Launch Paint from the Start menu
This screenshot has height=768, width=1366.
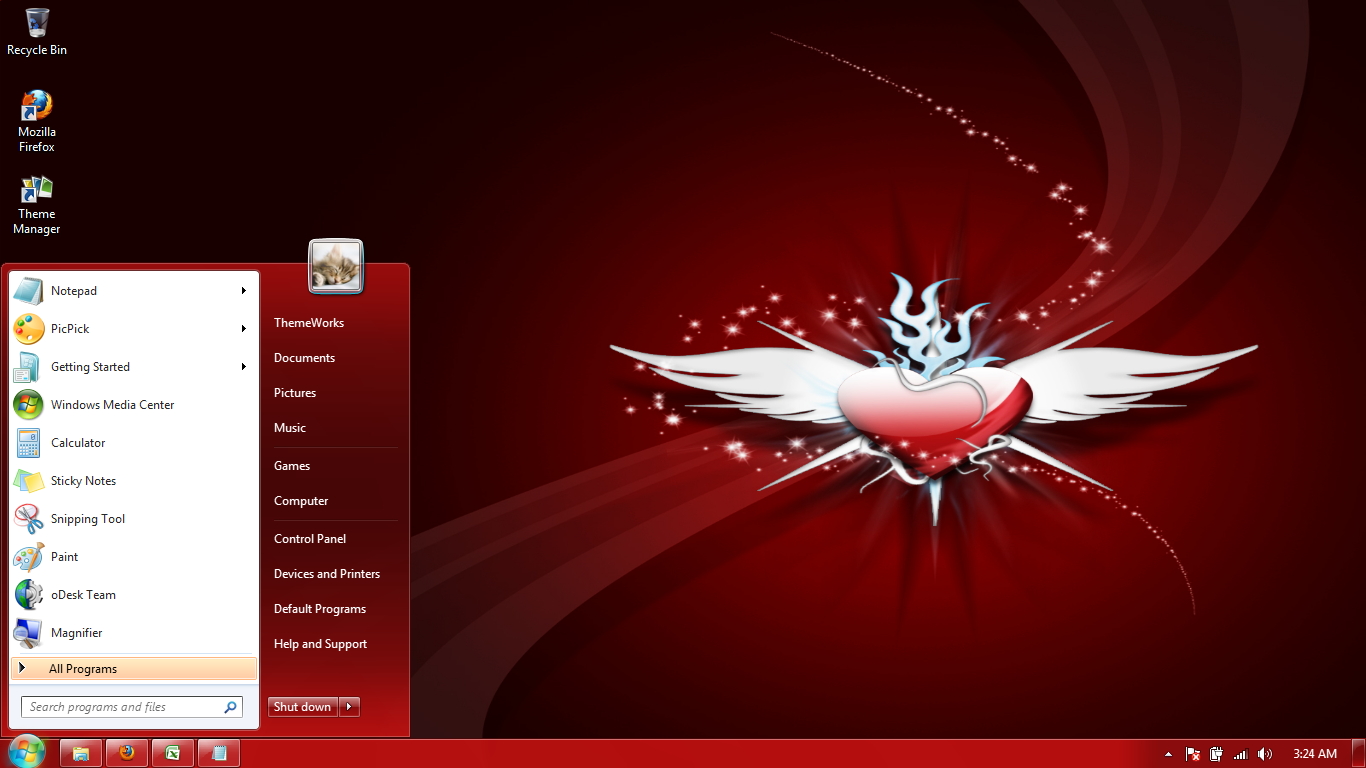pos(64,556)
